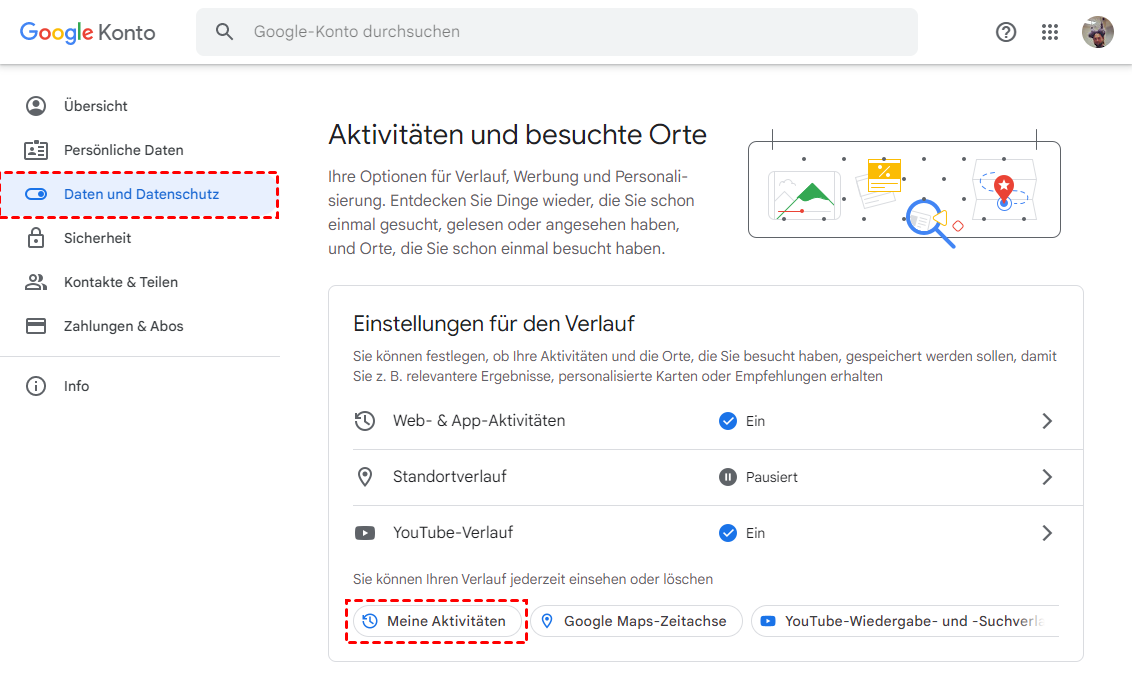1132x681 pixels.
Task: Open Kontakte & Teilen
Action: (121, 282)
